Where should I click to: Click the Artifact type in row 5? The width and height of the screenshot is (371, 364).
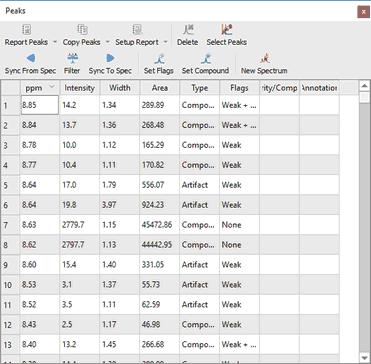point(195,185)
